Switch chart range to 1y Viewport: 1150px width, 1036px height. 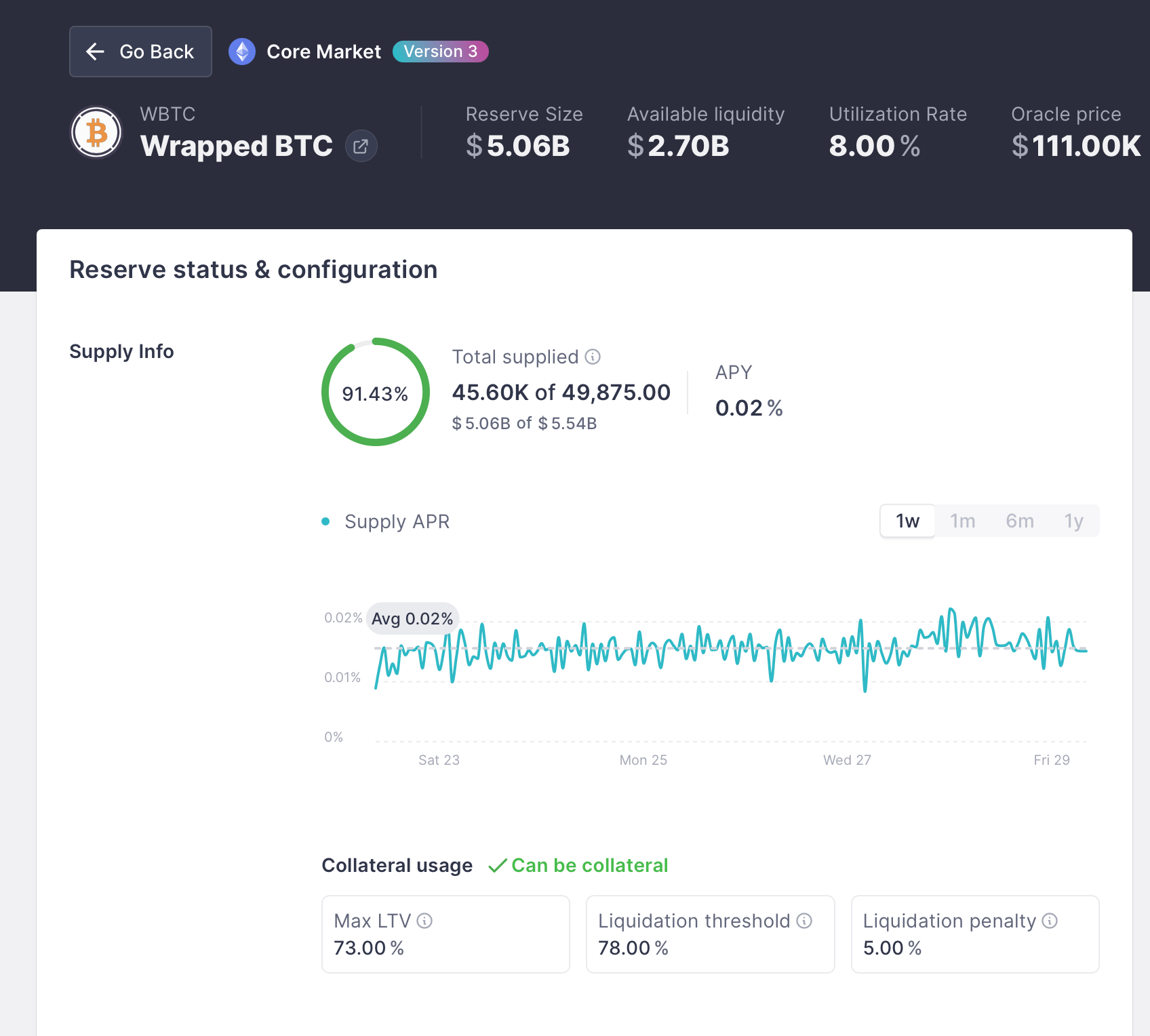click(1073, 521)
